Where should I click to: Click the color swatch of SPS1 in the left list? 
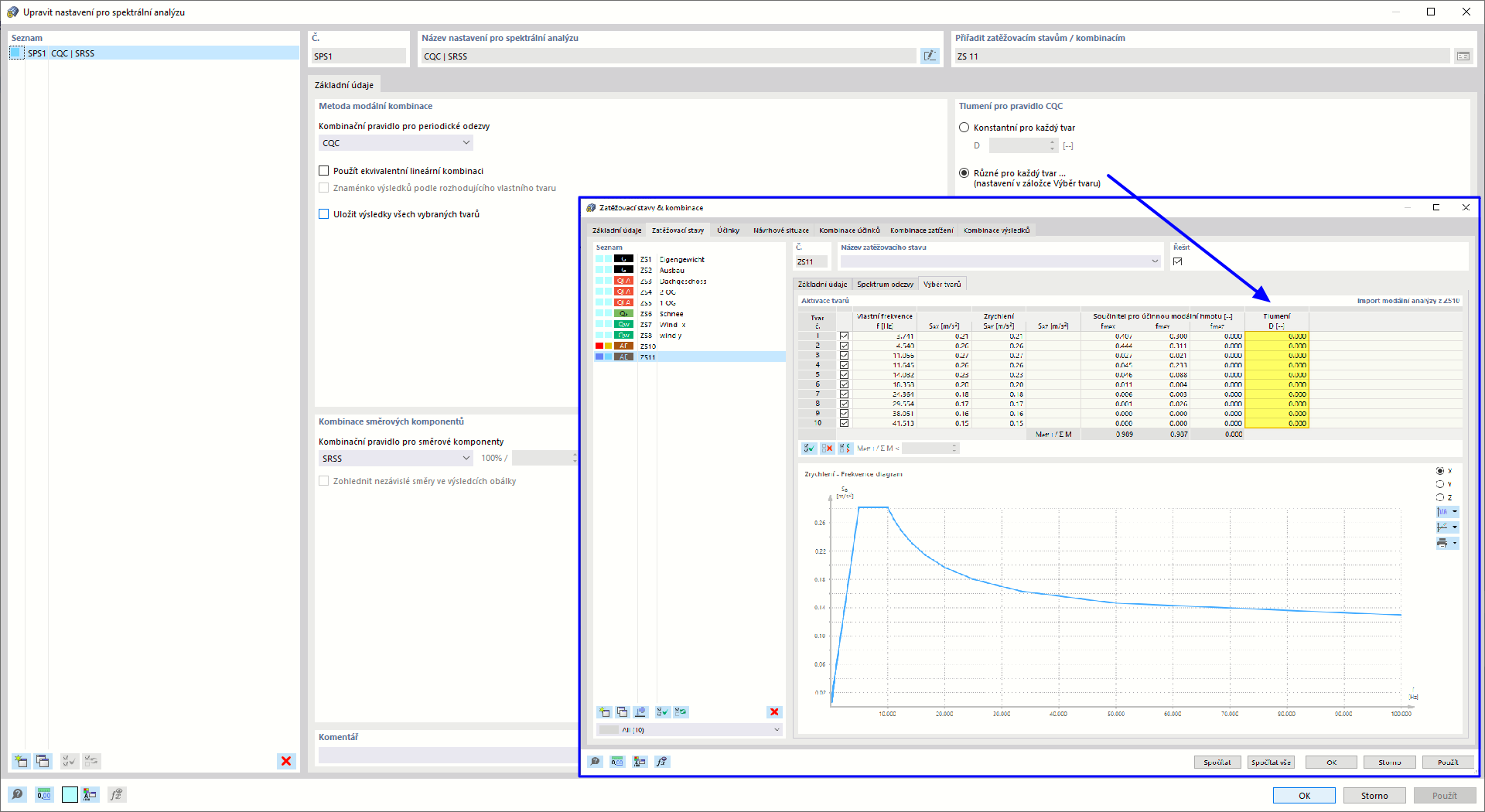click(x=17, y=53)
